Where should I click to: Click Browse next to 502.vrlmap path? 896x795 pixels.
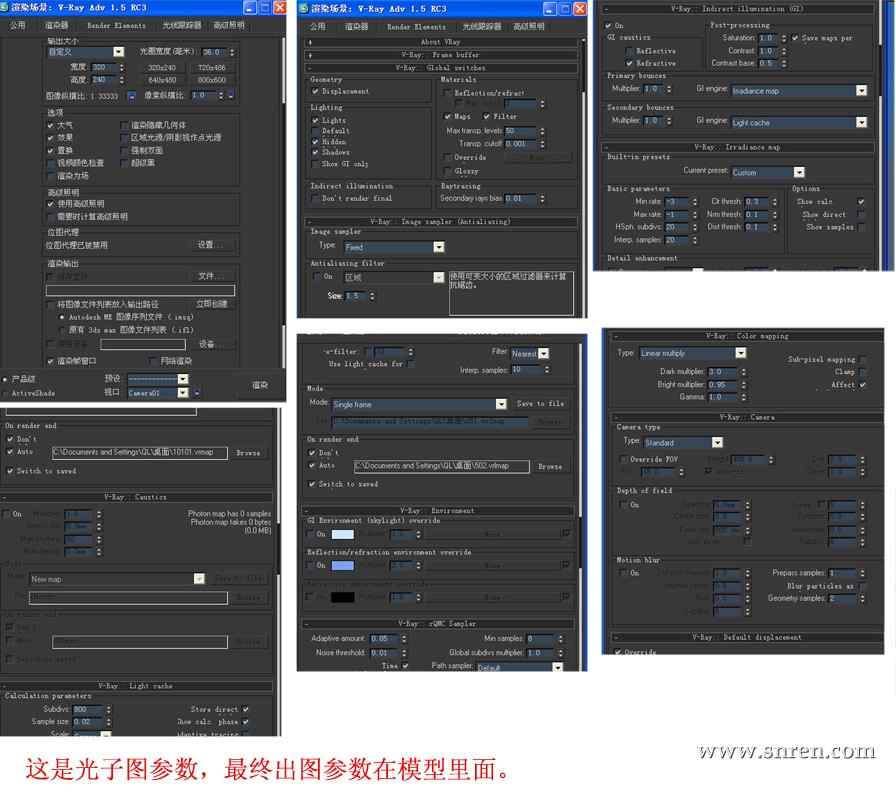pos(550,466)
